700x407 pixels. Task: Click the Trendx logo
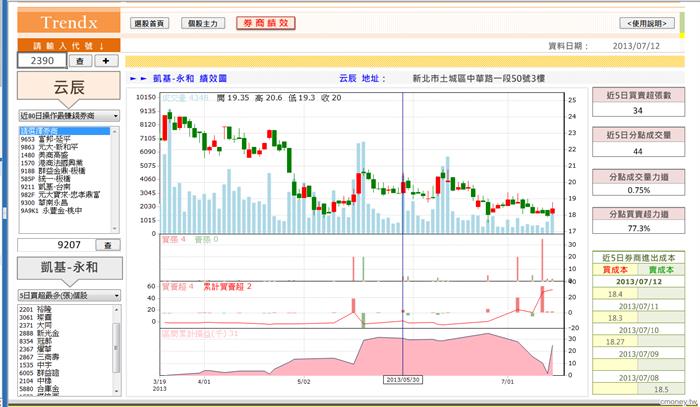click(x=69, y=22)
